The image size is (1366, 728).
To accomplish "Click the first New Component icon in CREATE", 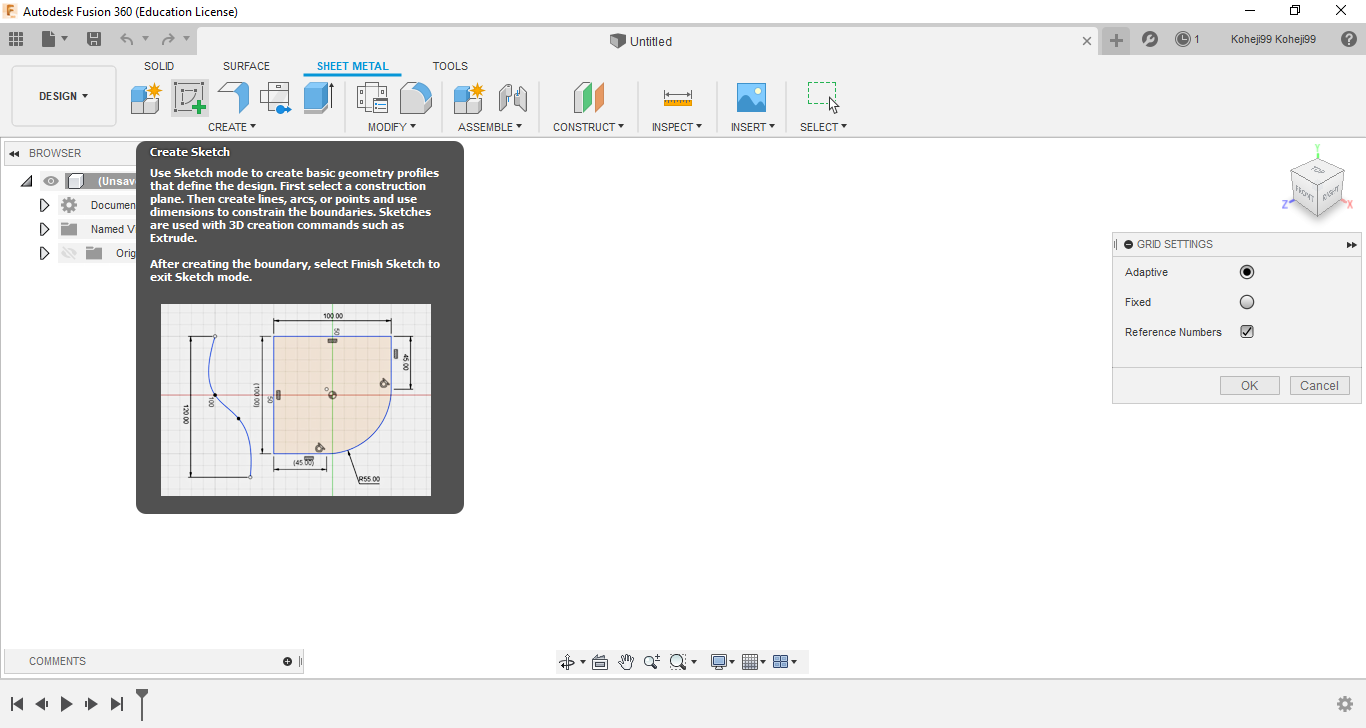I will click(x=146, y=98).
